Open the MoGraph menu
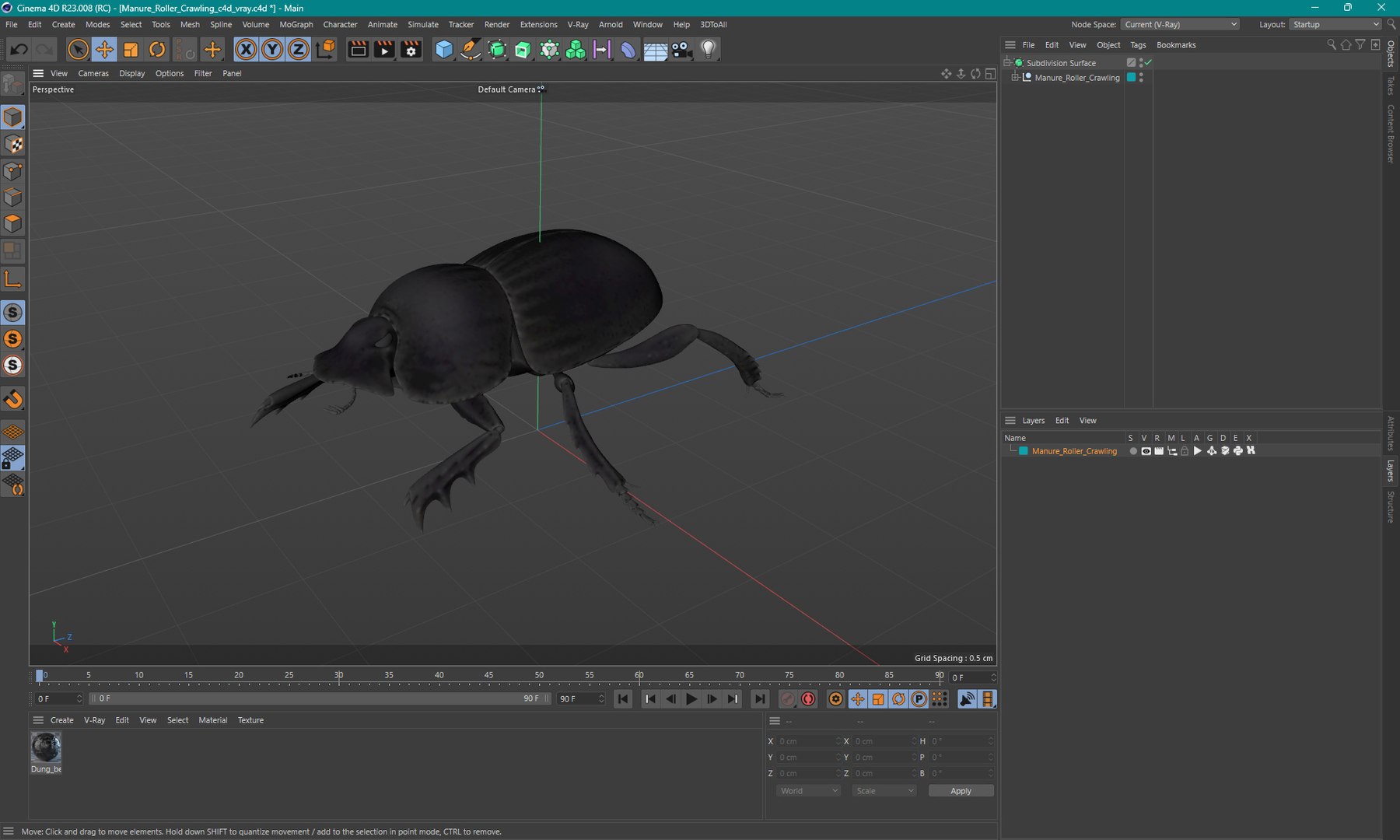Image resolution: width=1400 pixels, height=840 pixels. (296, 24)
